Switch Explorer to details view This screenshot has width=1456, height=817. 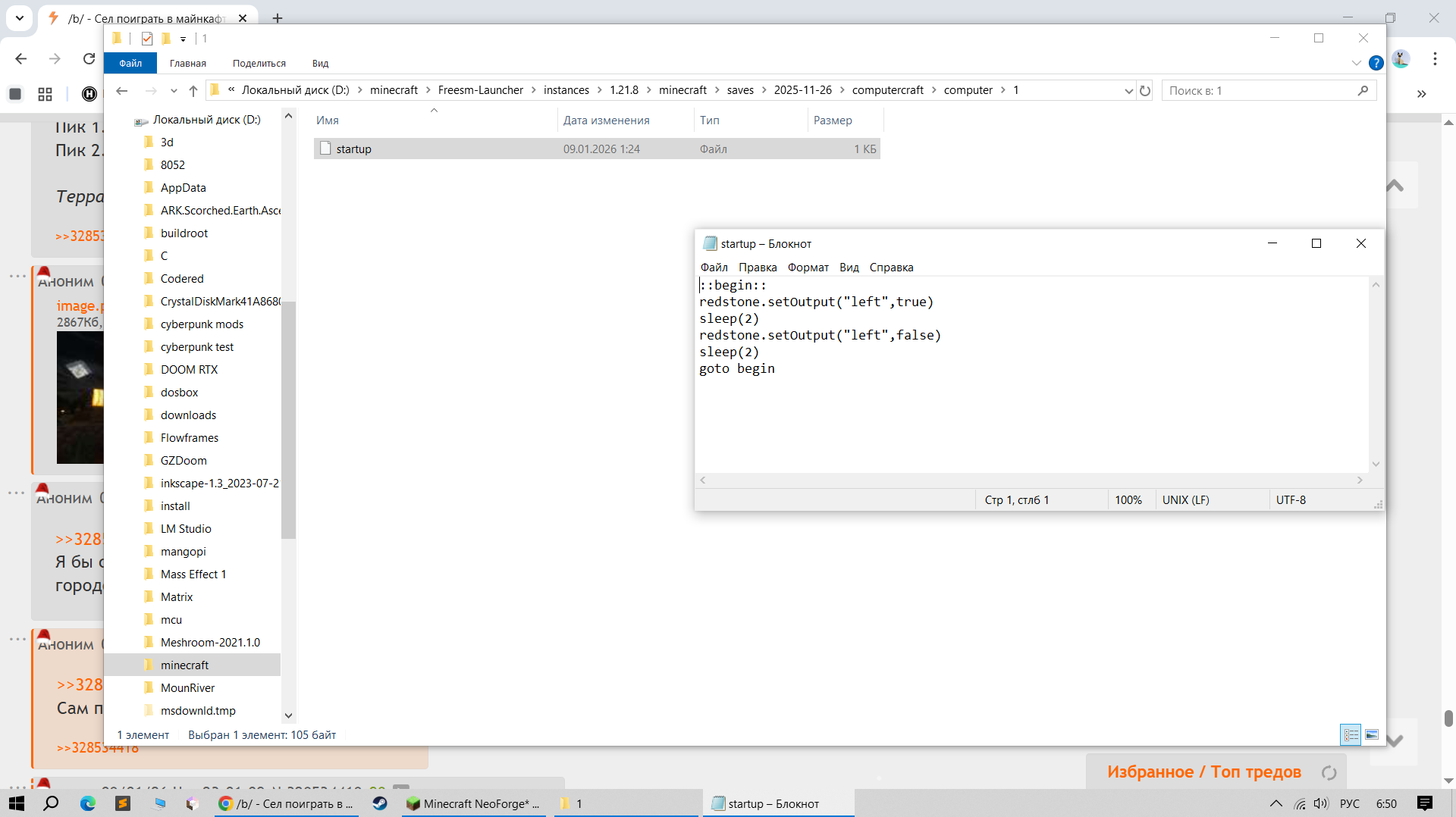click(x=1351, y=734)
